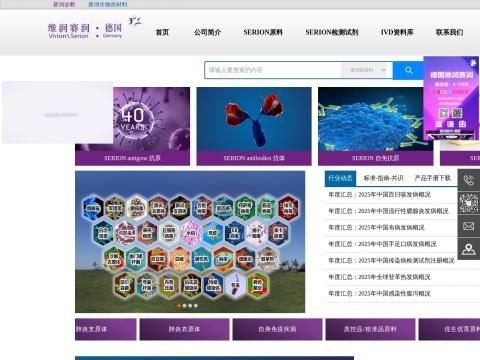Select the 产品手册下载 tab

click(x=433, y=178)
